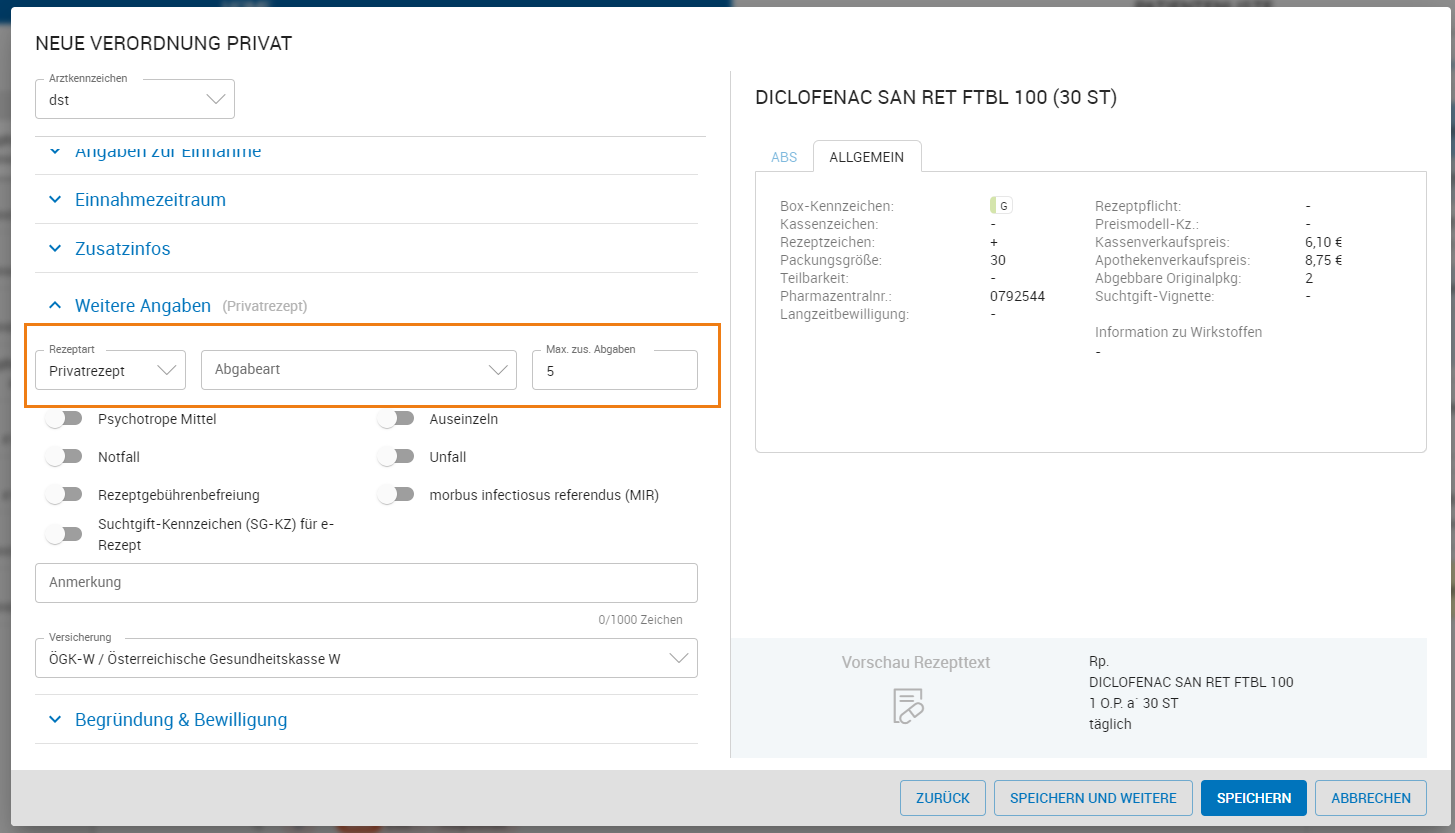The width and height of the screenshot is (1455, 833).
Task: Click the SPEICHERN button
Action: [1254, 798]
